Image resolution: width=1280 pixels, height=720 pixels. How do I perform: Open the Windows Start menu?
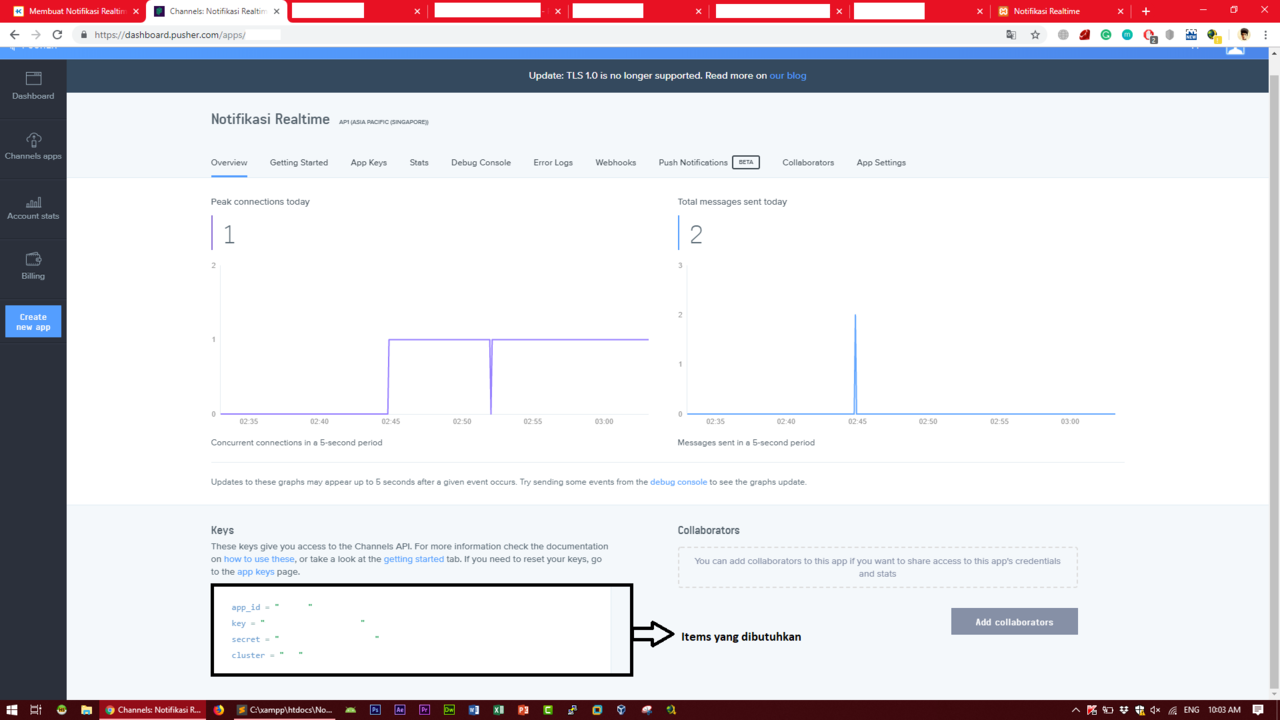(12, 710)
